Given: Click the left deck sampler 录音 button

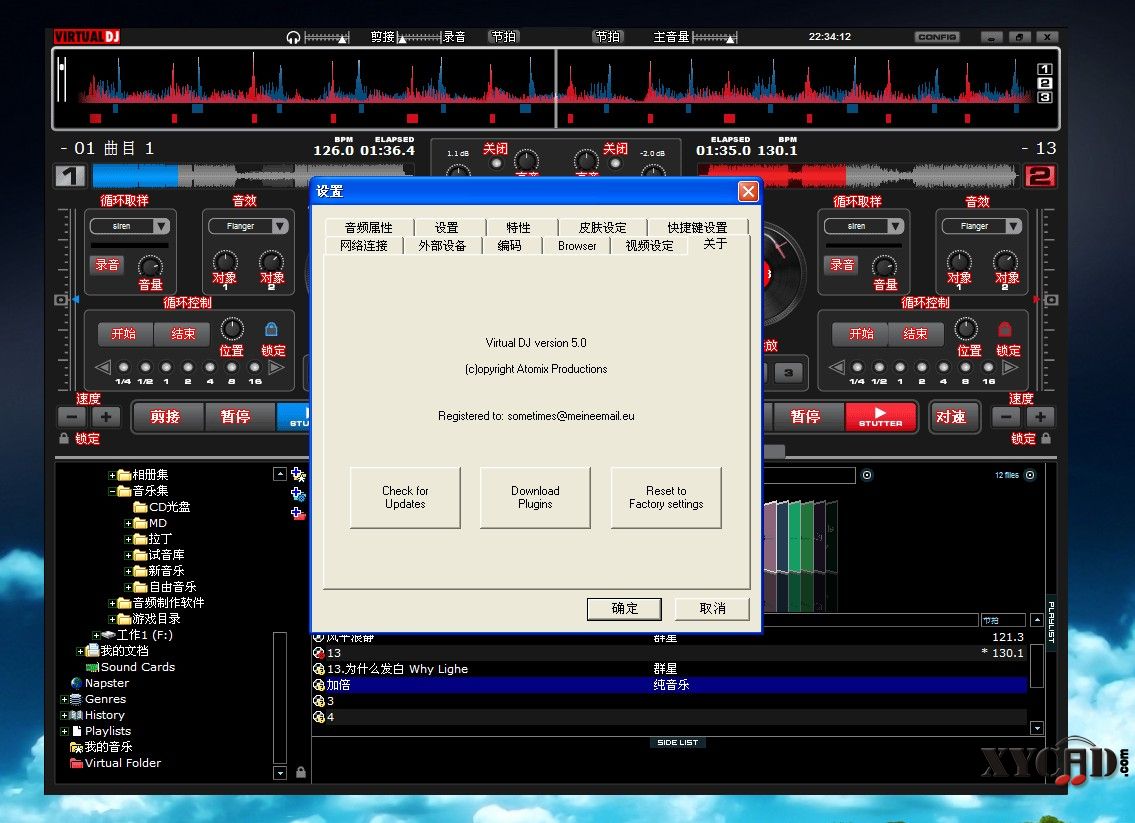Looking at the screenshot, I should coord(107,265).
